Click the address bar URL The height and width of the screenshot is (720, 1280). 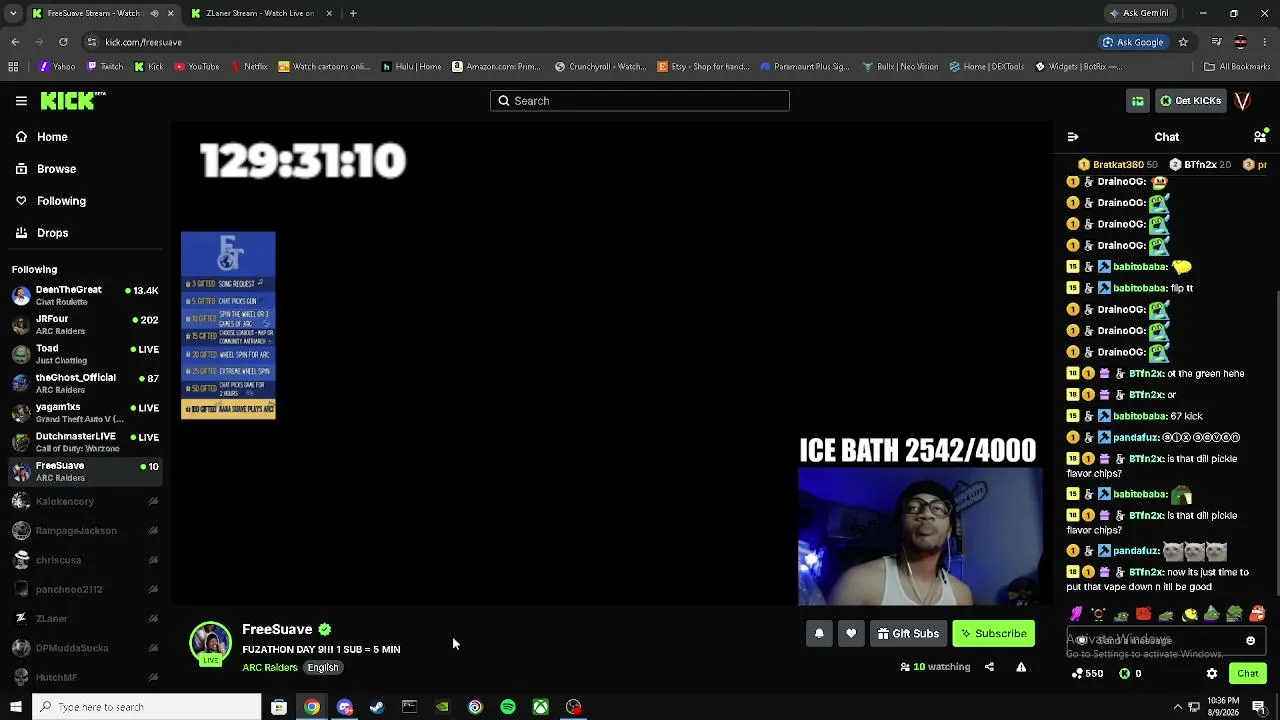coord(144,42)
